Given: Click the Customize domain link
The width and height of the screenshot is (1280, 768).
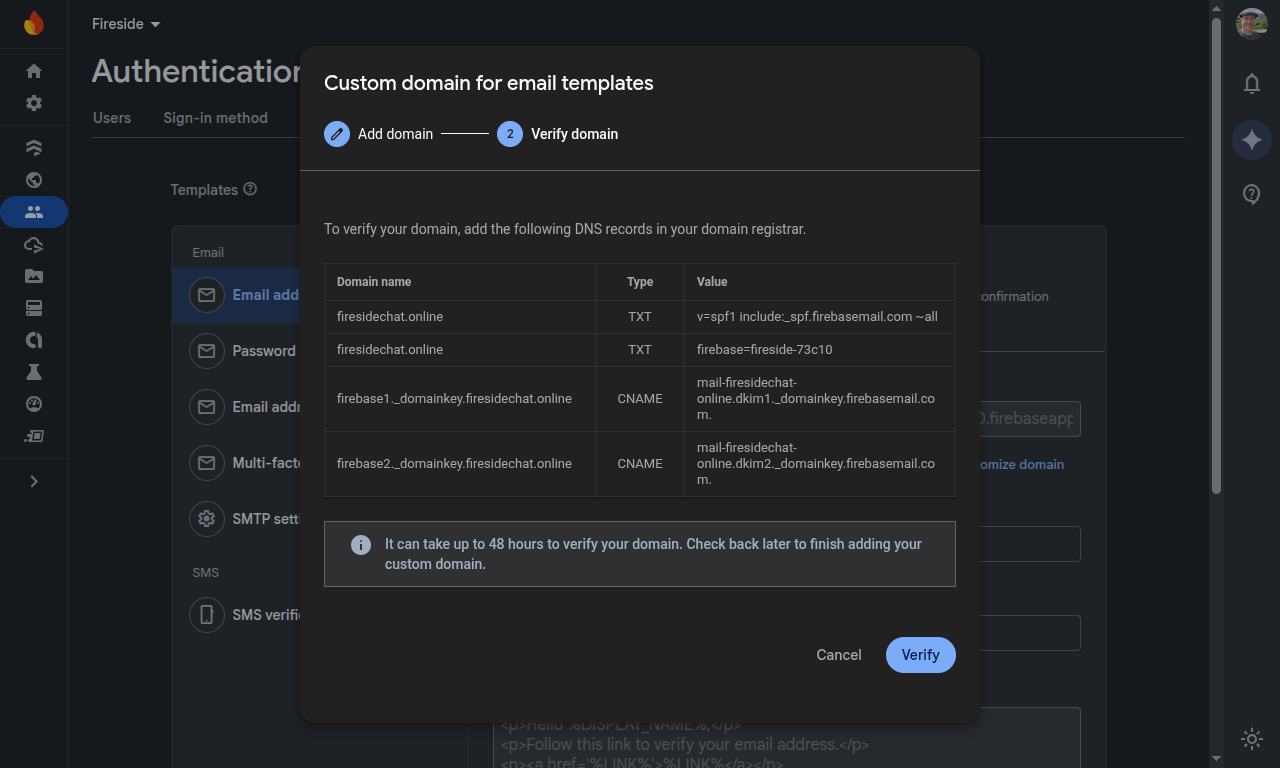Looking at the screenshot, I should point(1019,464).
